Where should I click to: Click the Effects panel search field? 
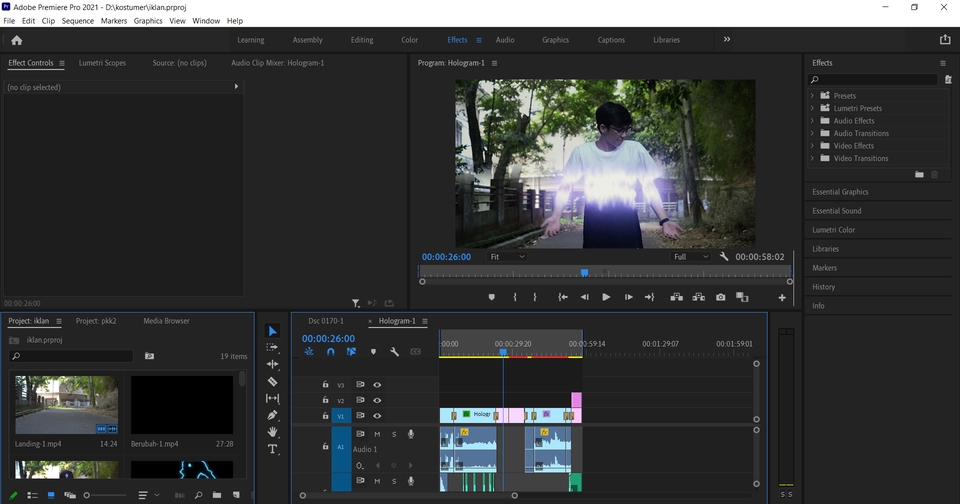click(873, 80)
